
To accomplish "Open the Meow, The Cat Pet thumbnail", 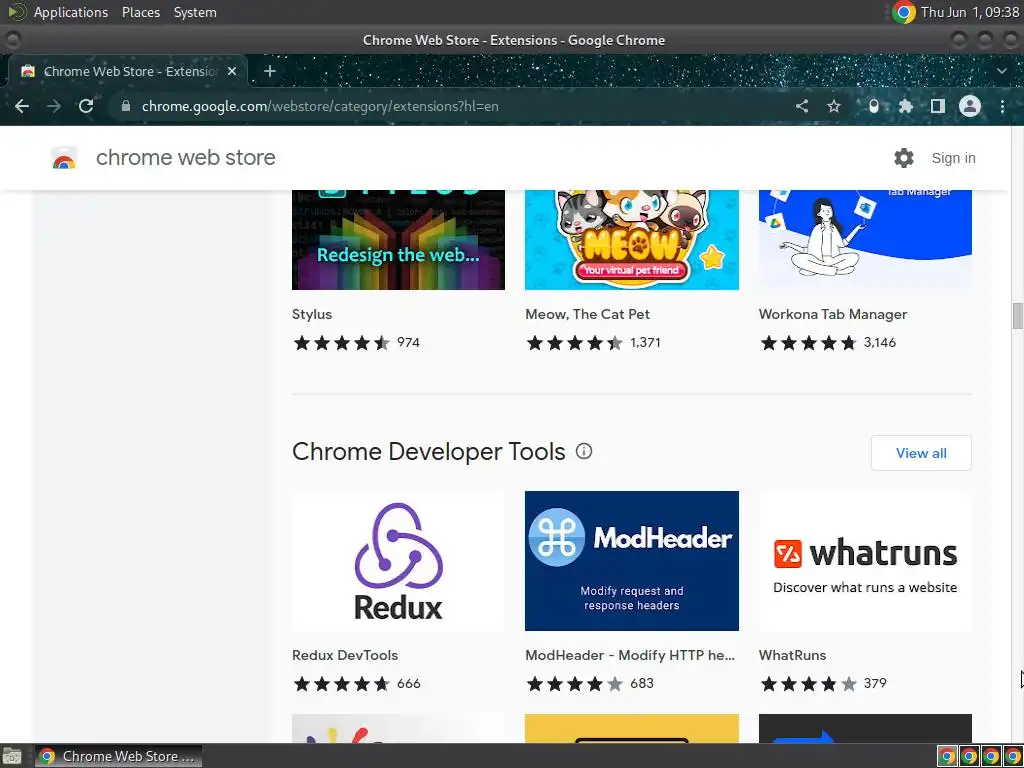I will 632,240.
